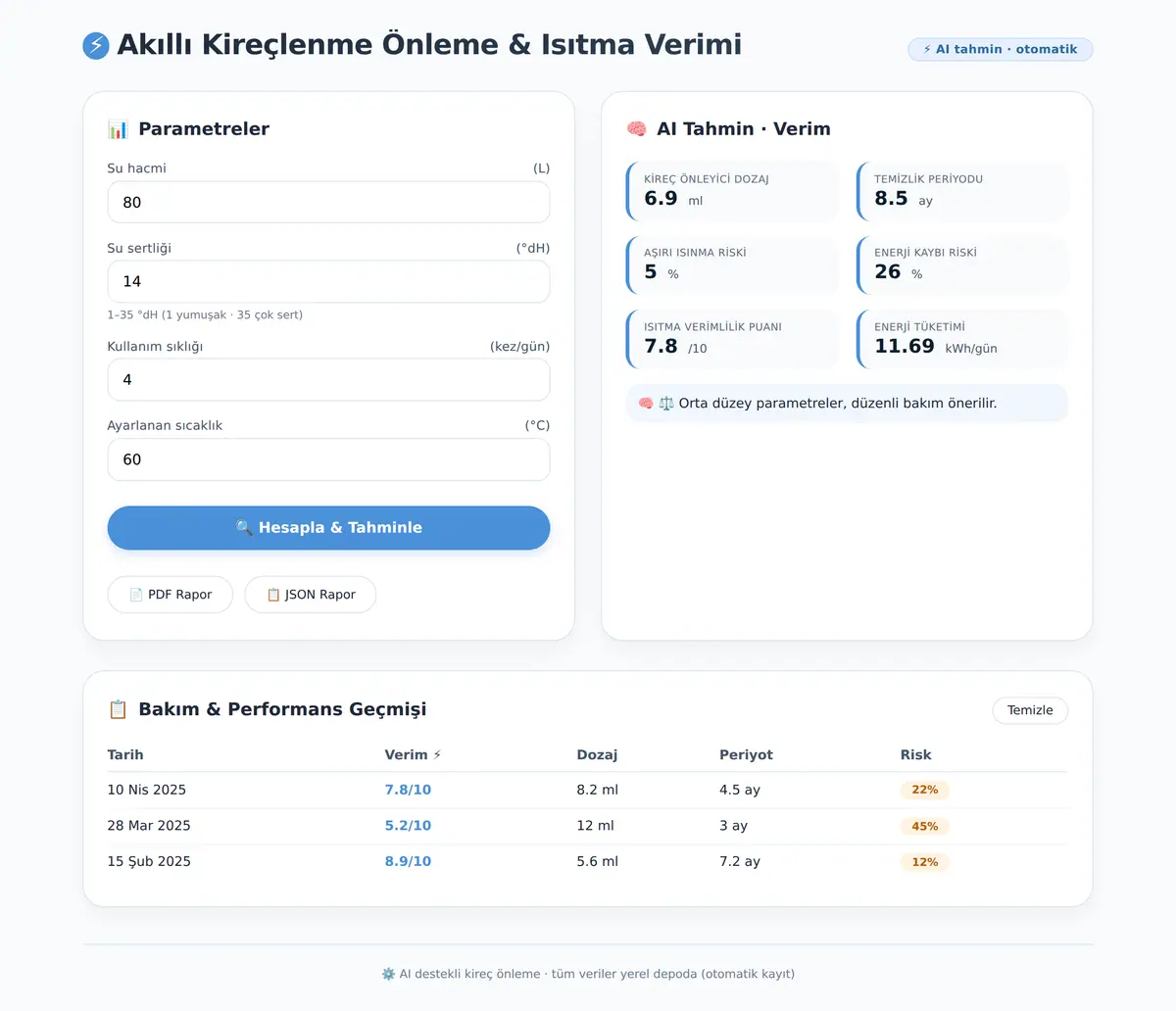Click the gear icon in the footer
This screenshot has width=1176, height=1011.
(388, 974)
